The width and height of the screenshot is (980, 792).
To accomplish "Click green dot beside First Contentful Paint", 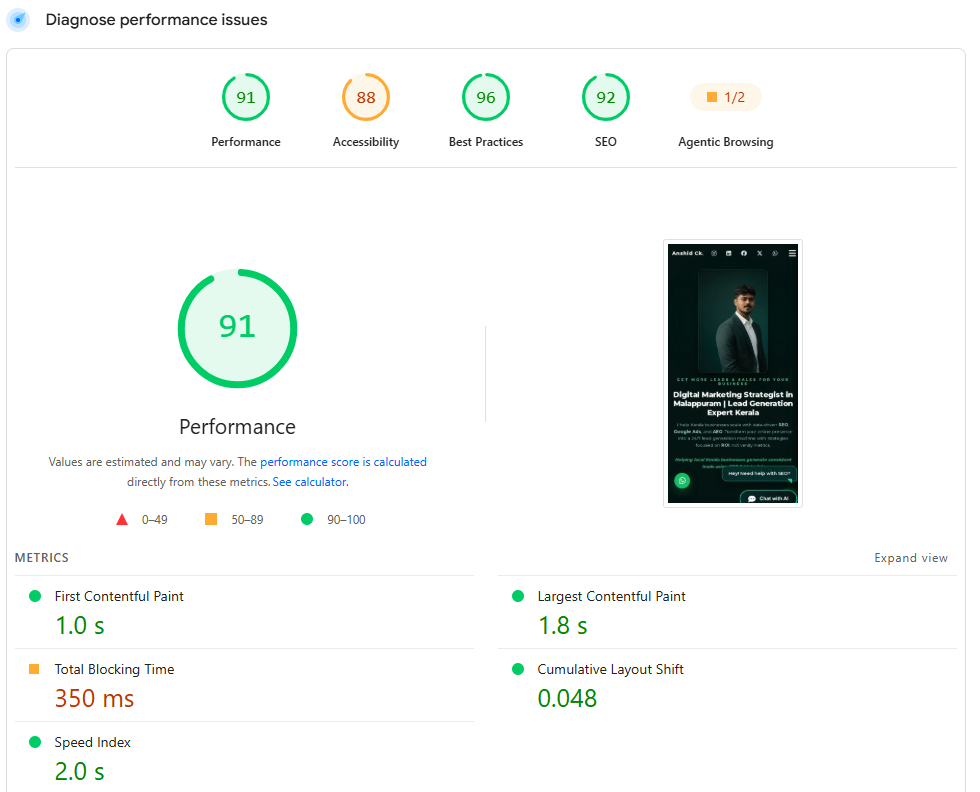I will click(35, 596).
